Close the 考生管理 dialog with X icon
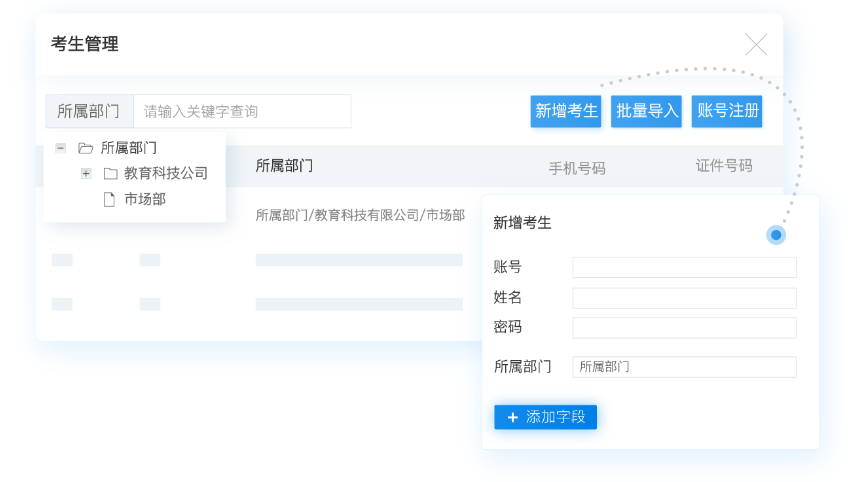 point(756,45)
